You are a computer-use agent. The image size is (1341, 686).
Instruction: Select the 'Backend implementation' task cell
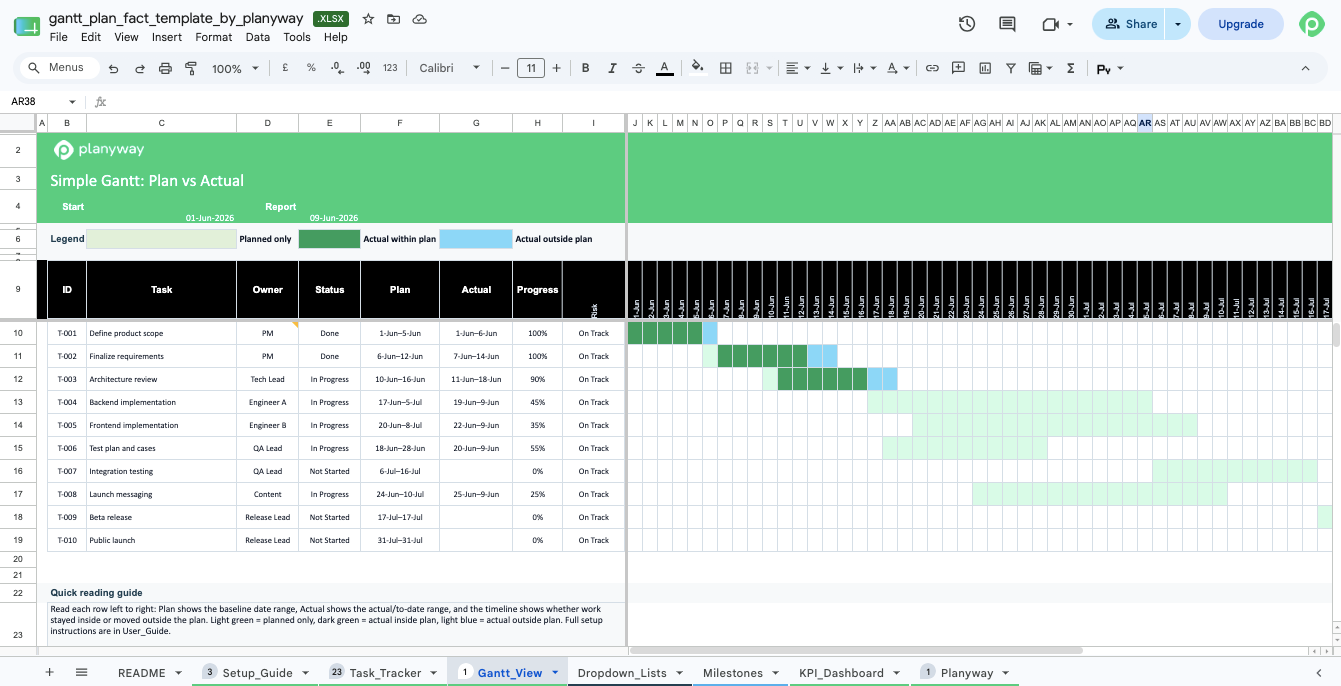pyautogui.click(x=162, y=402)
